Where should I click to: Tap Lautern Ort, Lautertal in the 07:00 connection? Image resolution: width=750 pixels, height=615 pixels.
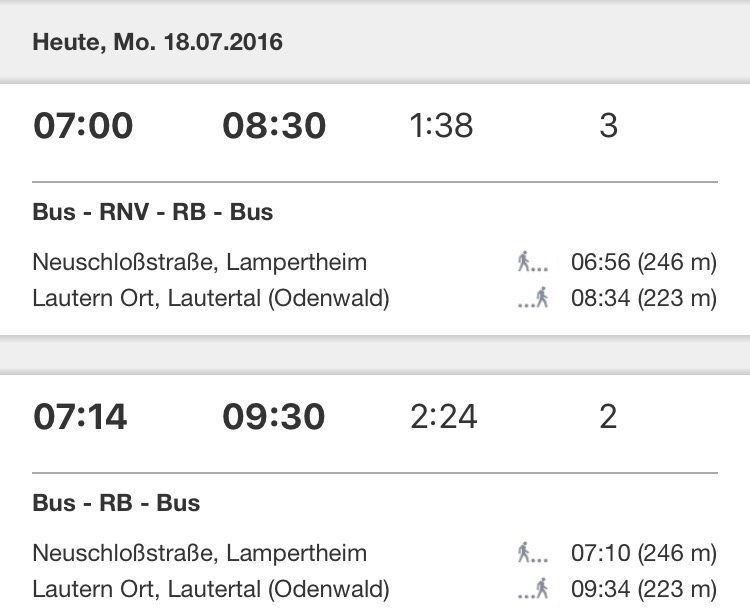(211, 298)
